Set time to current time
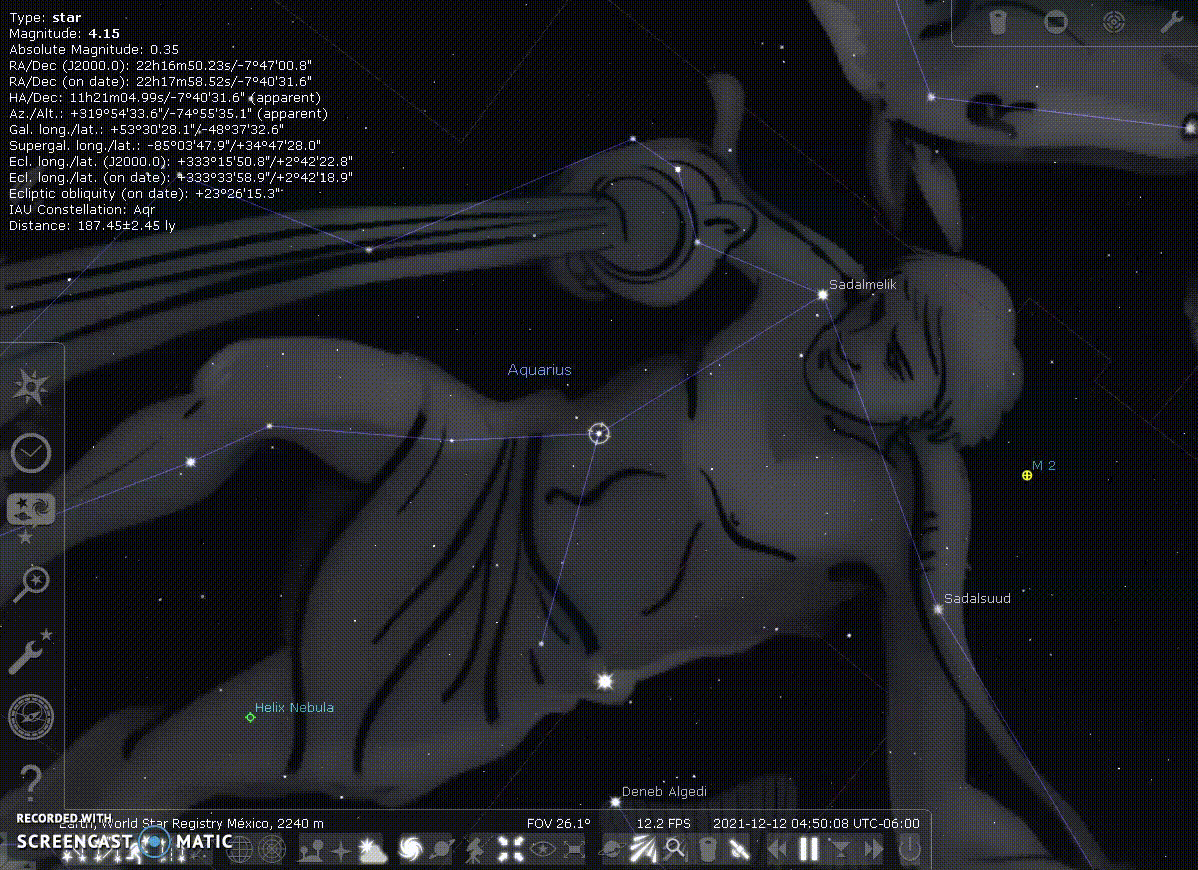Viewport: 1198px width, 870px height. tap(840, 849)
